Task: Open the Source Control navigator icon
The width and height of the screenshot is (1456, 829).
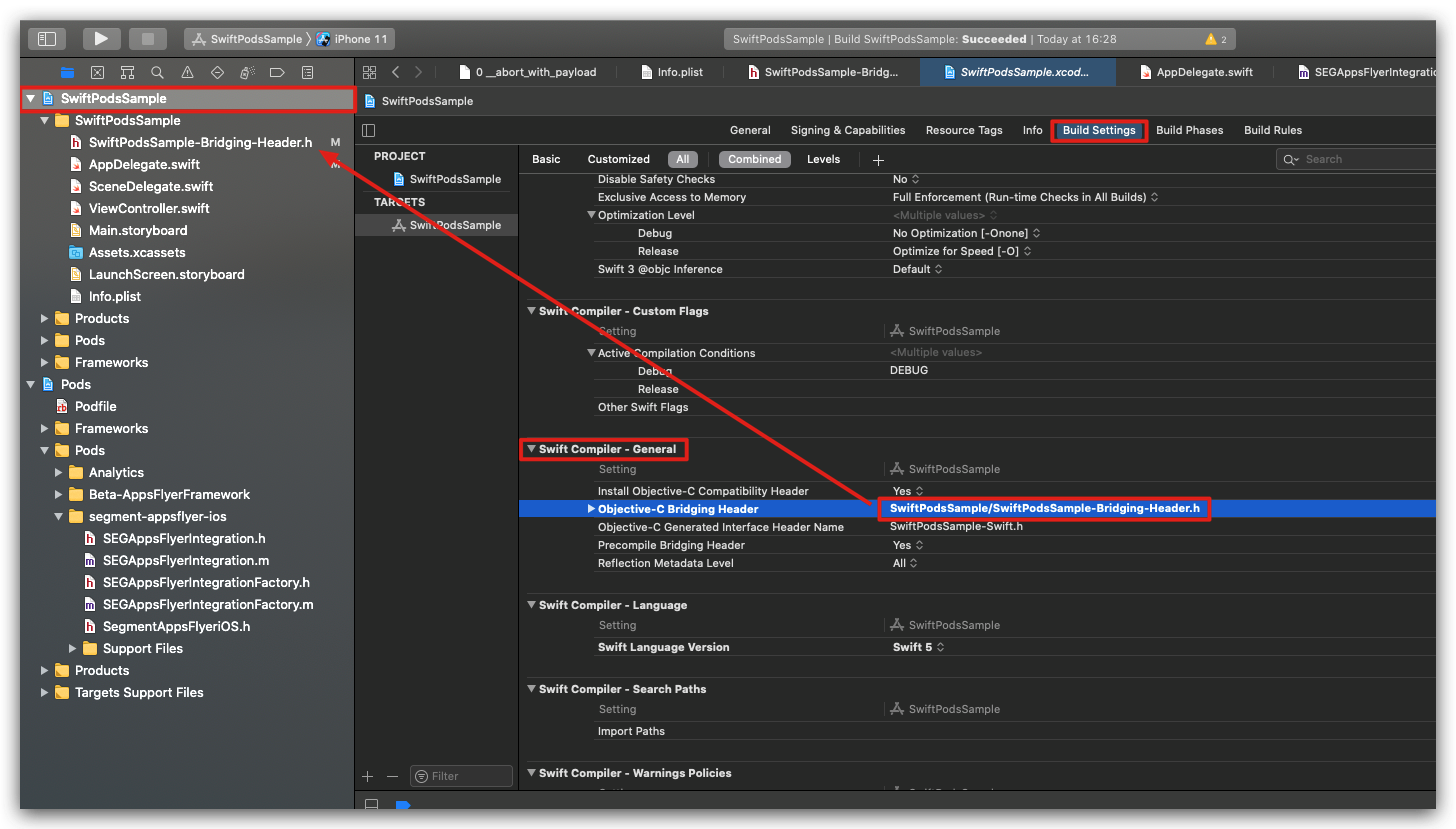Action: coord(97,72)
